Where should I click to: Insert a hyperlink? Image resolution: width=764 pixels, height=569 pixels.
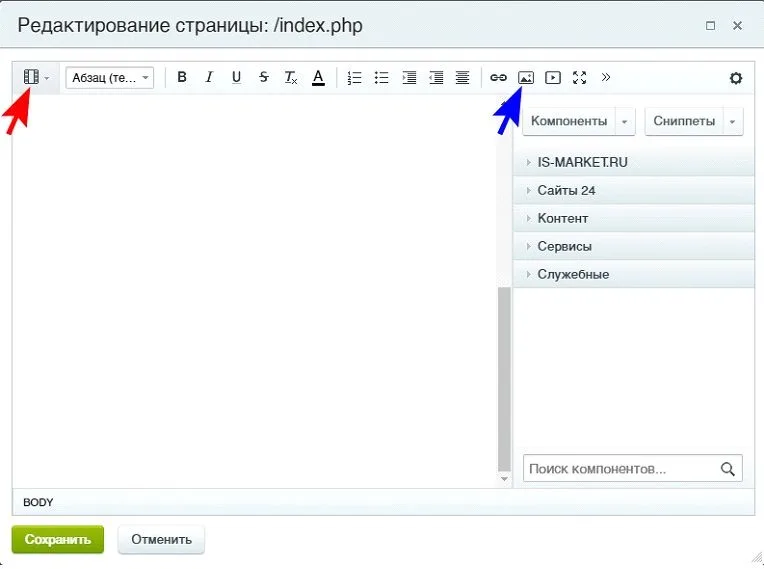[498, 77]
